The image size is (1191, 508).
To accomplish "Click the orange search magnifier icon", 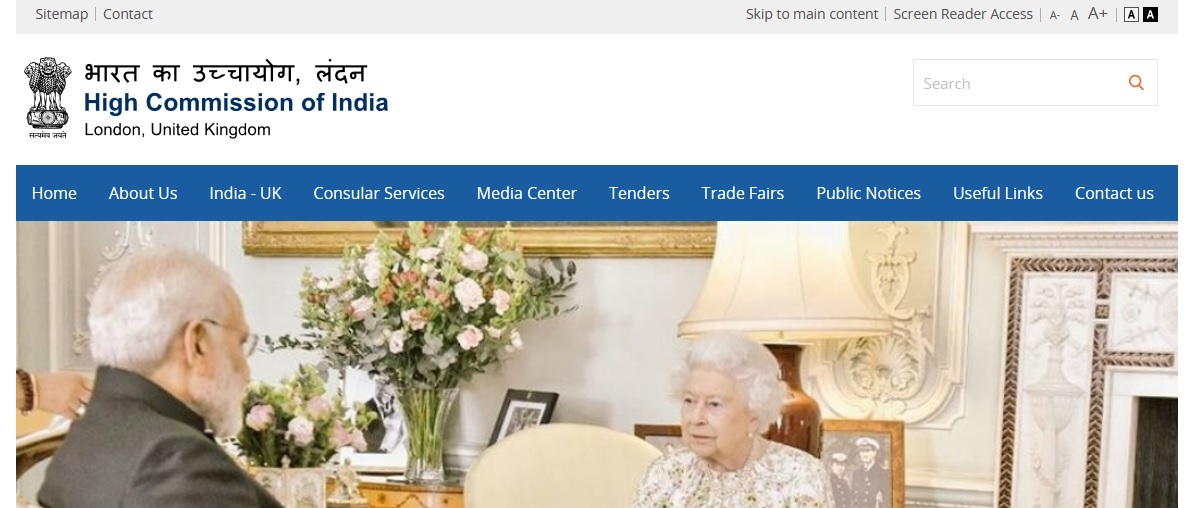I will (1136, 83).
